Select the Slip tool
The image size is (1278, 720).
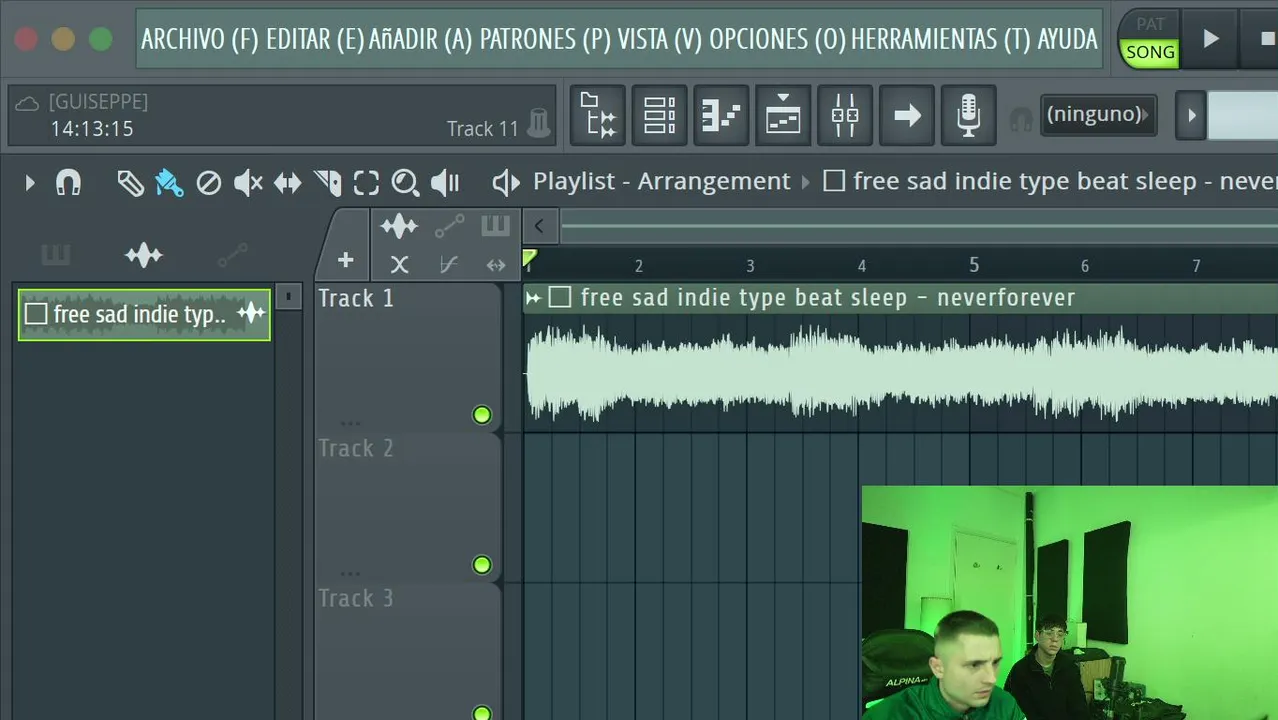(288, 183)
